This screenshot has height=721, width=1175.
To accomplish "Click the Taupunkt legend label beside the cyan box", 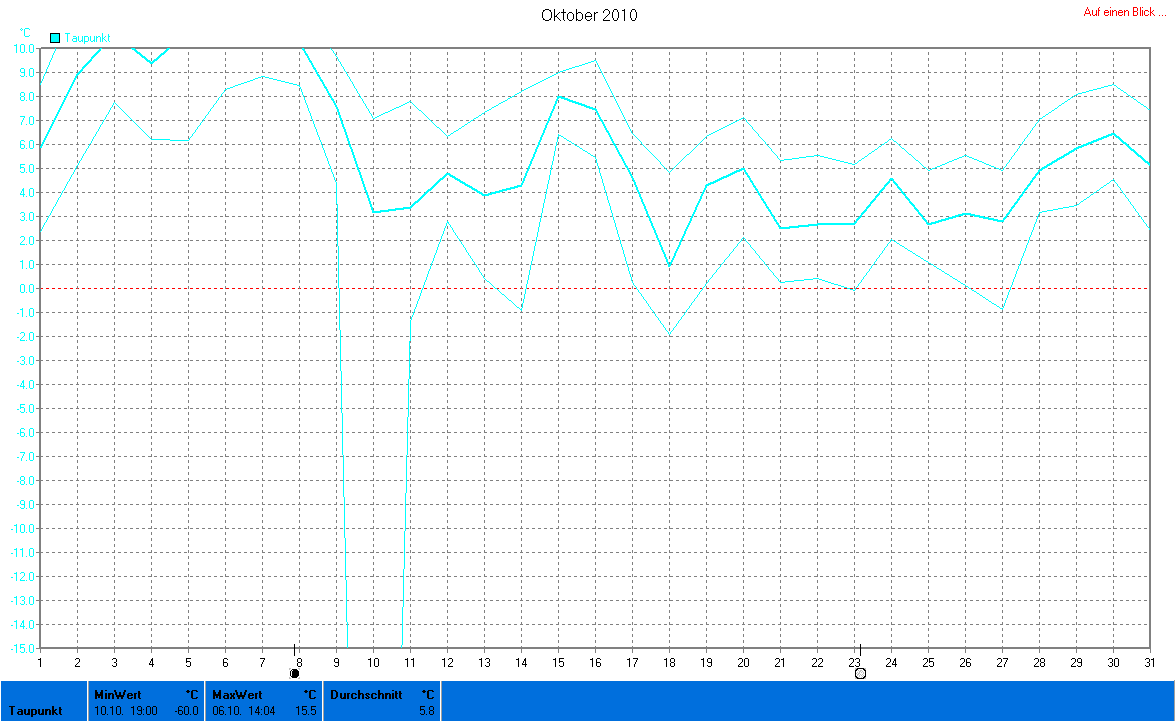I will 87,37.
